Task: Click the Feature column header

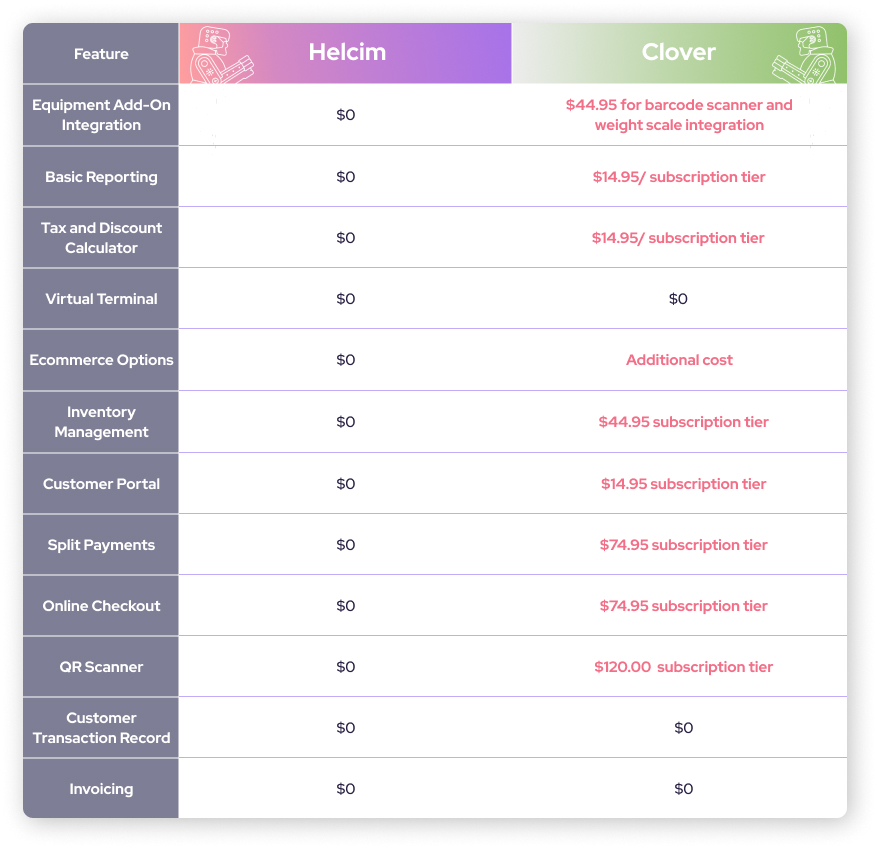Action: point(101,54)
